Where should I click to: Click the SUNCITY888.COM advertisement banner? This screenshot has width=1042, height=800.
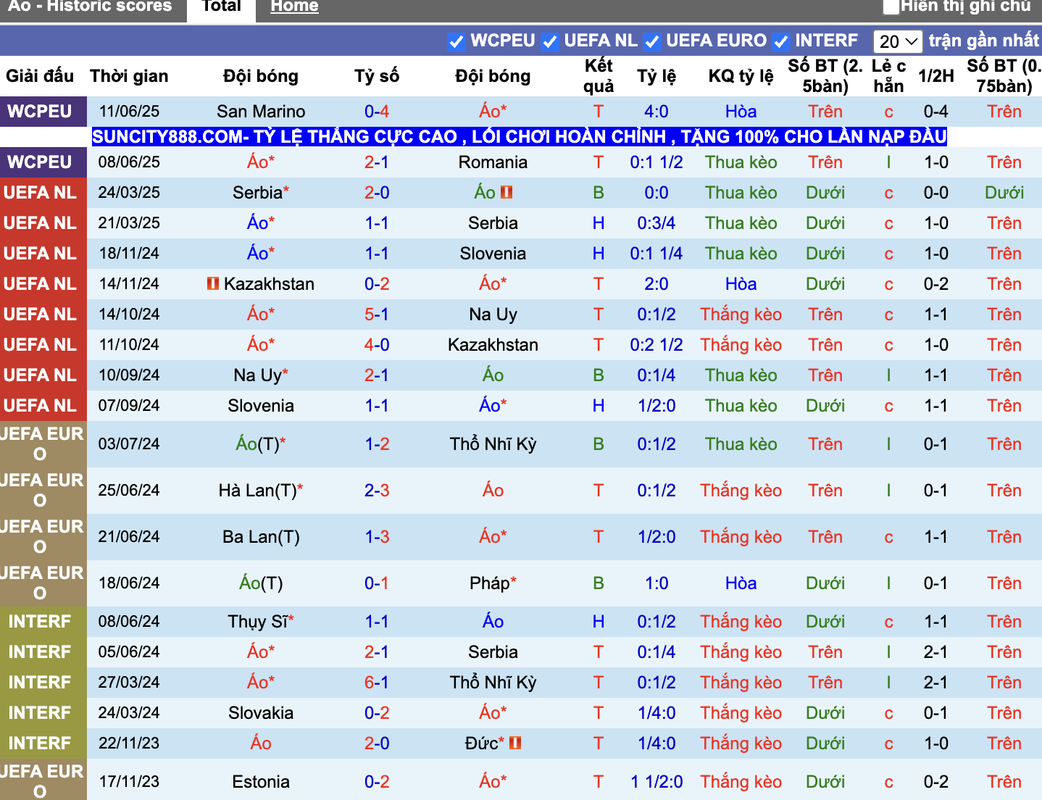point(519,137)
